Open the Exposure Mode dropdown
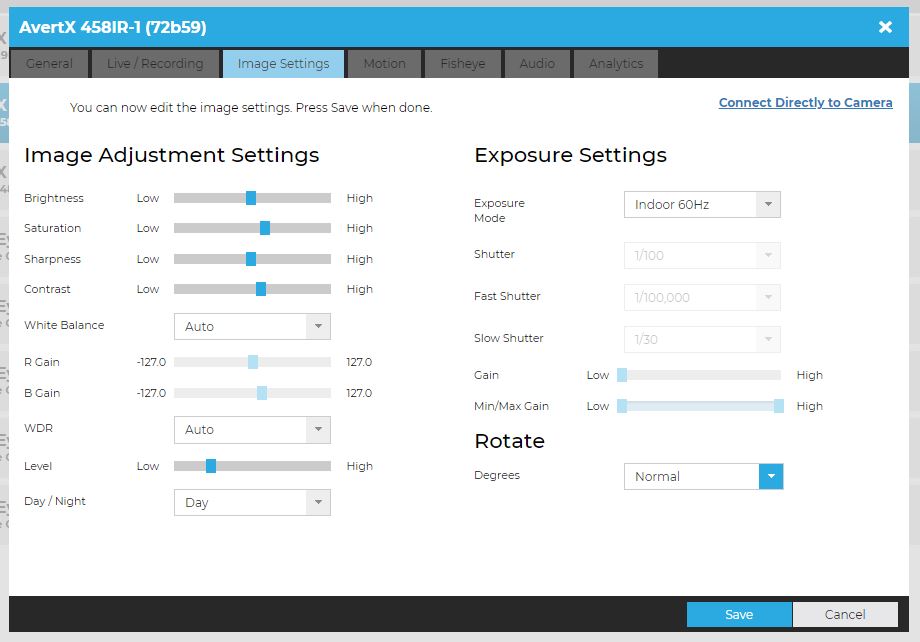This screenshot has width=920, height=642. tap(702, 204)
